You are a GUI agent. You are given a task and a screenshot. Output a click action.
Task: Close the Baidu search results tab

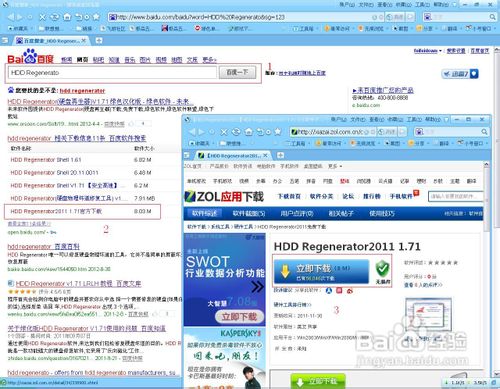84,41
